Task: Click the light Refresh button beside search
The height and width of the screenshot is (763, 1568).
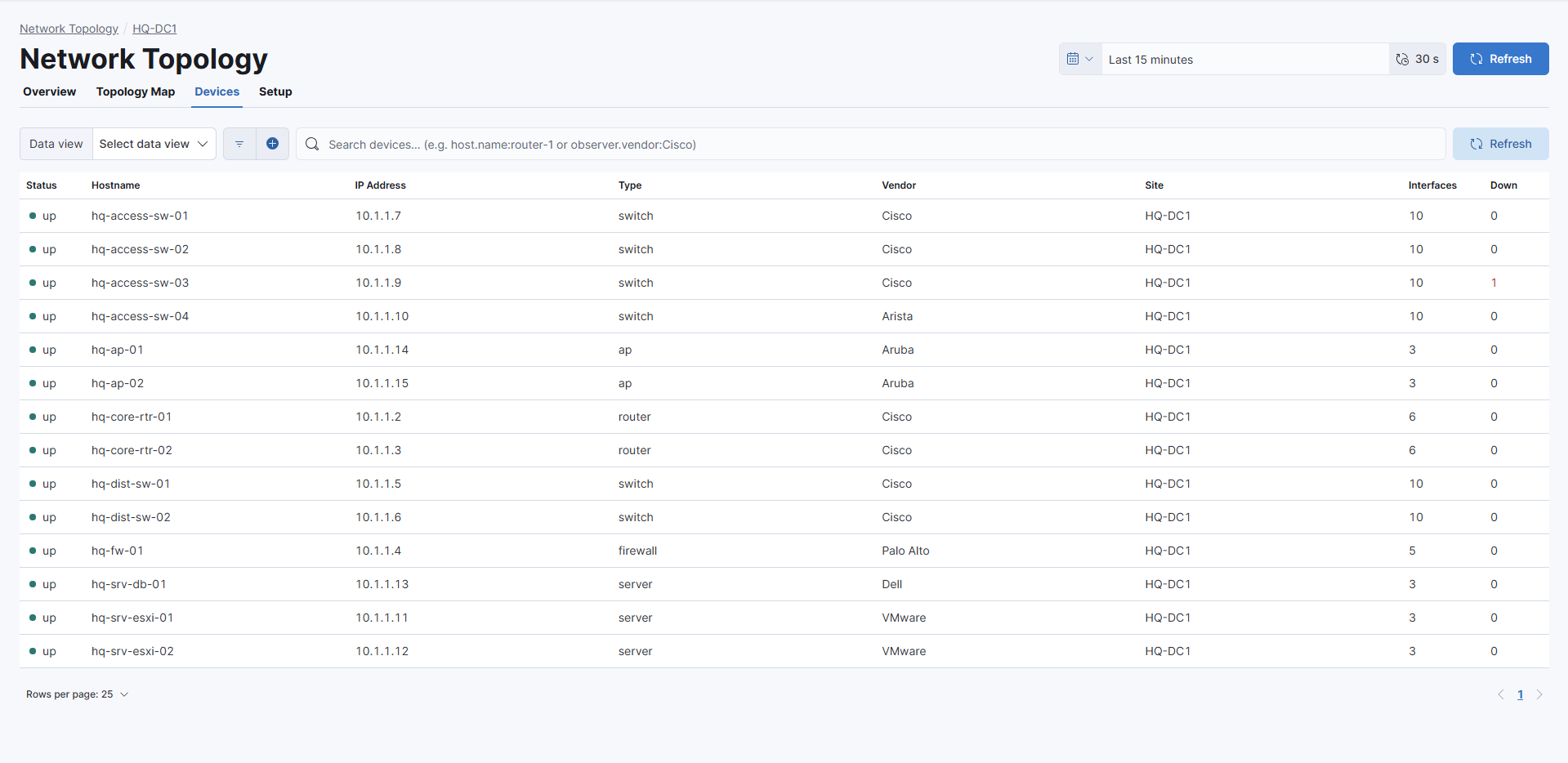Action: tap(1500, 144)
